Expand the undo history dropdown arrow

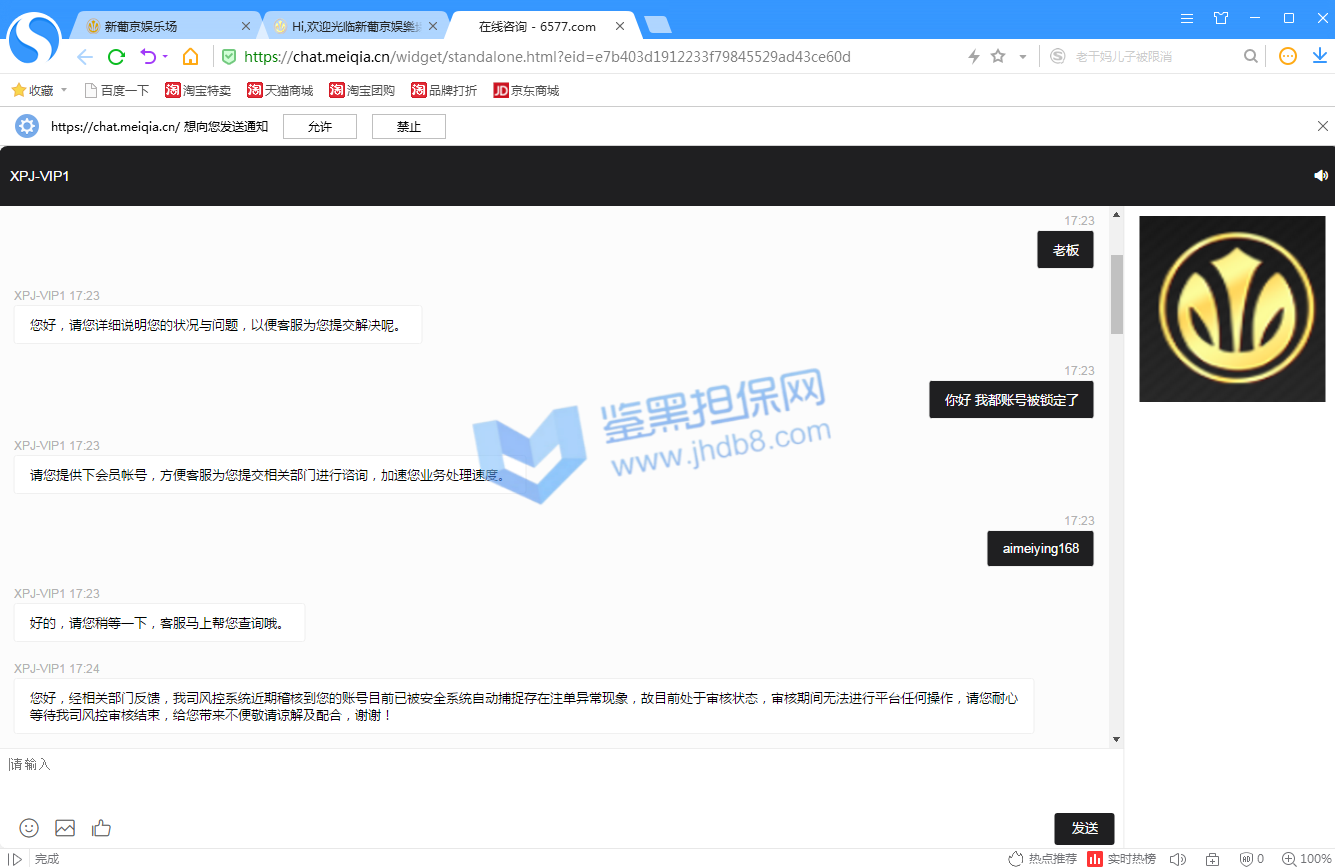pyautogui.click(x=165, y=57)
